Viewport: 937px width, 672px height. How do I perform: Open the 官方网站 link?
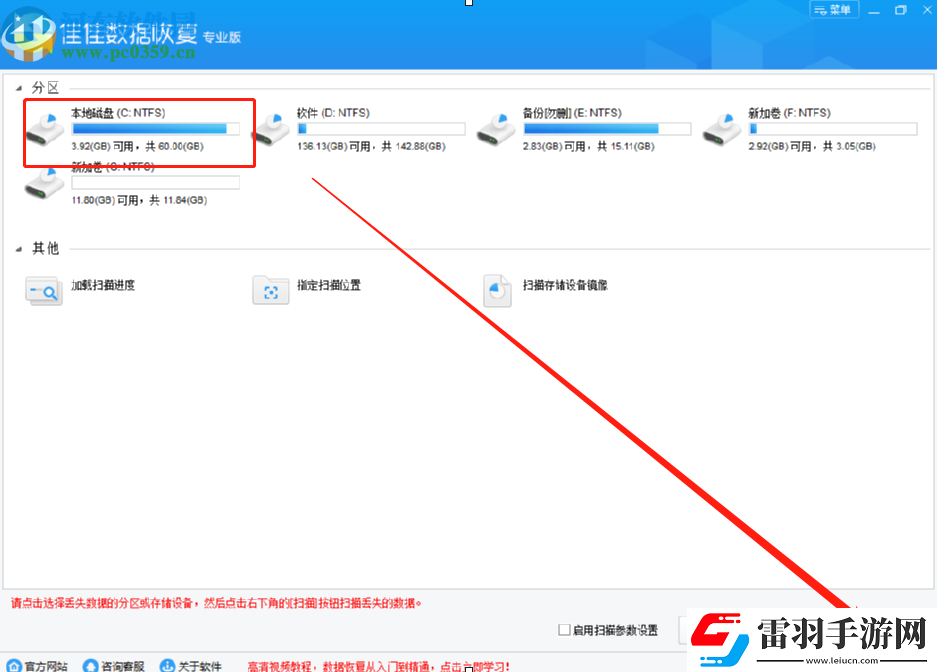click(46, 666)
